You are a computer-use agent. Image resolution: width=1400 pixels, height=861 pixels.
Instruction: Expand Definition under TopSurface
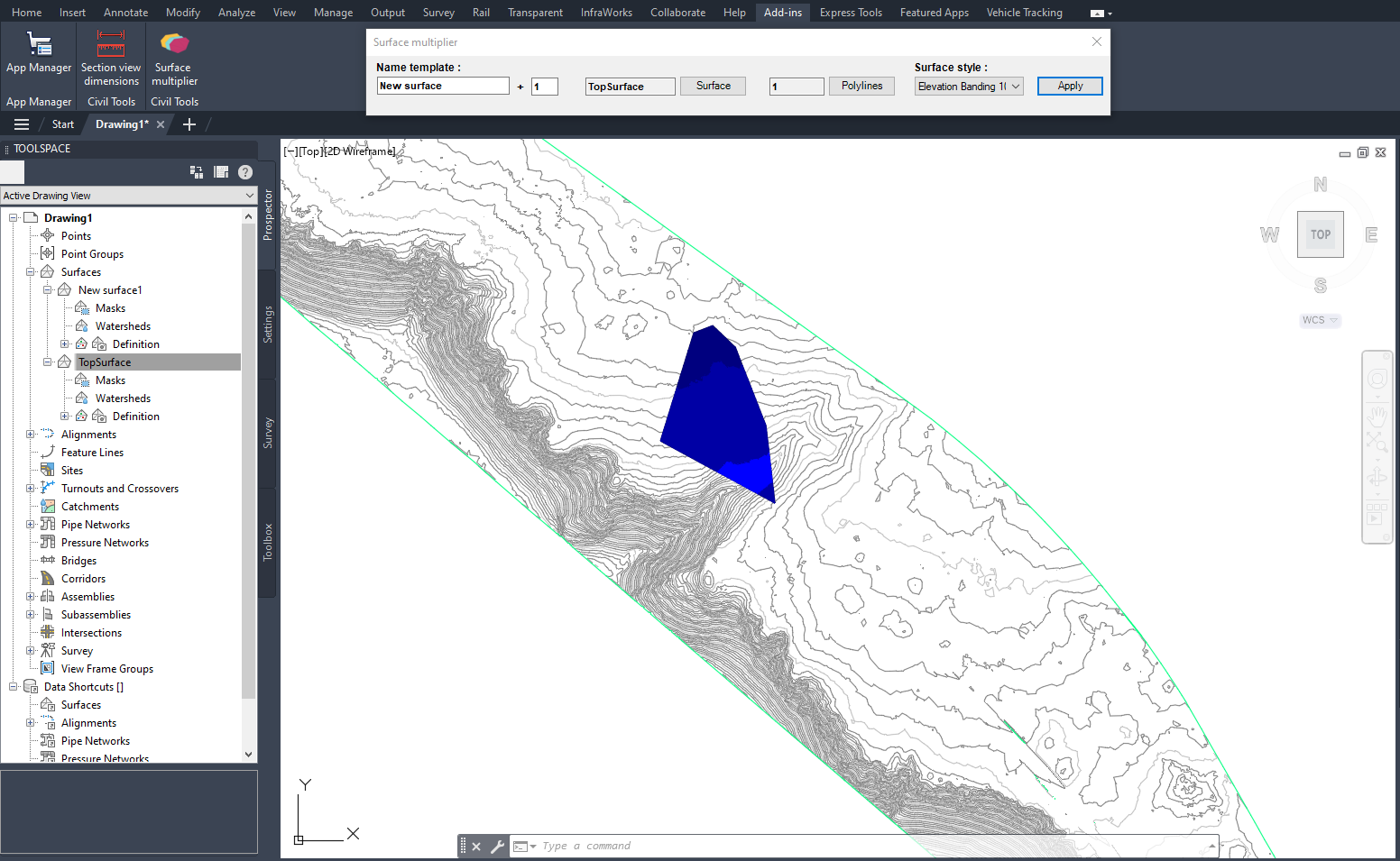pyautogui.click(x=65, y=417)
